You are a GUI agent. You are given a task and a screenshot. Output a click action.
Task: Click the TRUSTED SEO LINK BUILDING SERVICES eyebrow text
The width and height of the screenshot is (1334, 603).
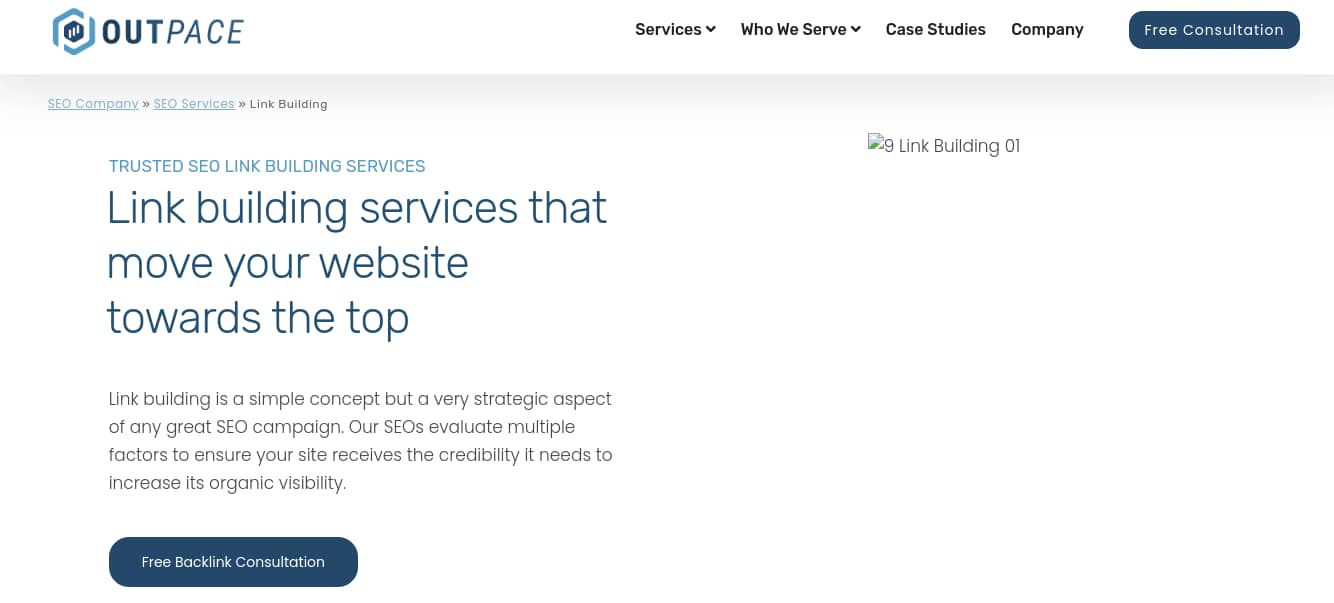click(267, 166)
